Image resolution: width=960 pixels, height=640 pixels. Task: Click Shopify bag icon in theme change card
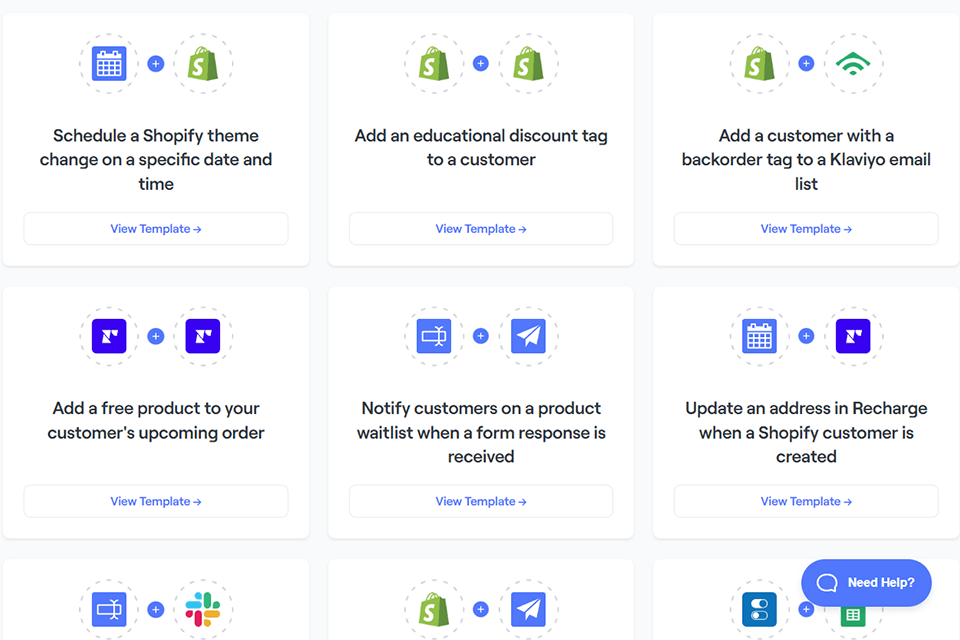tap(203, 63)
